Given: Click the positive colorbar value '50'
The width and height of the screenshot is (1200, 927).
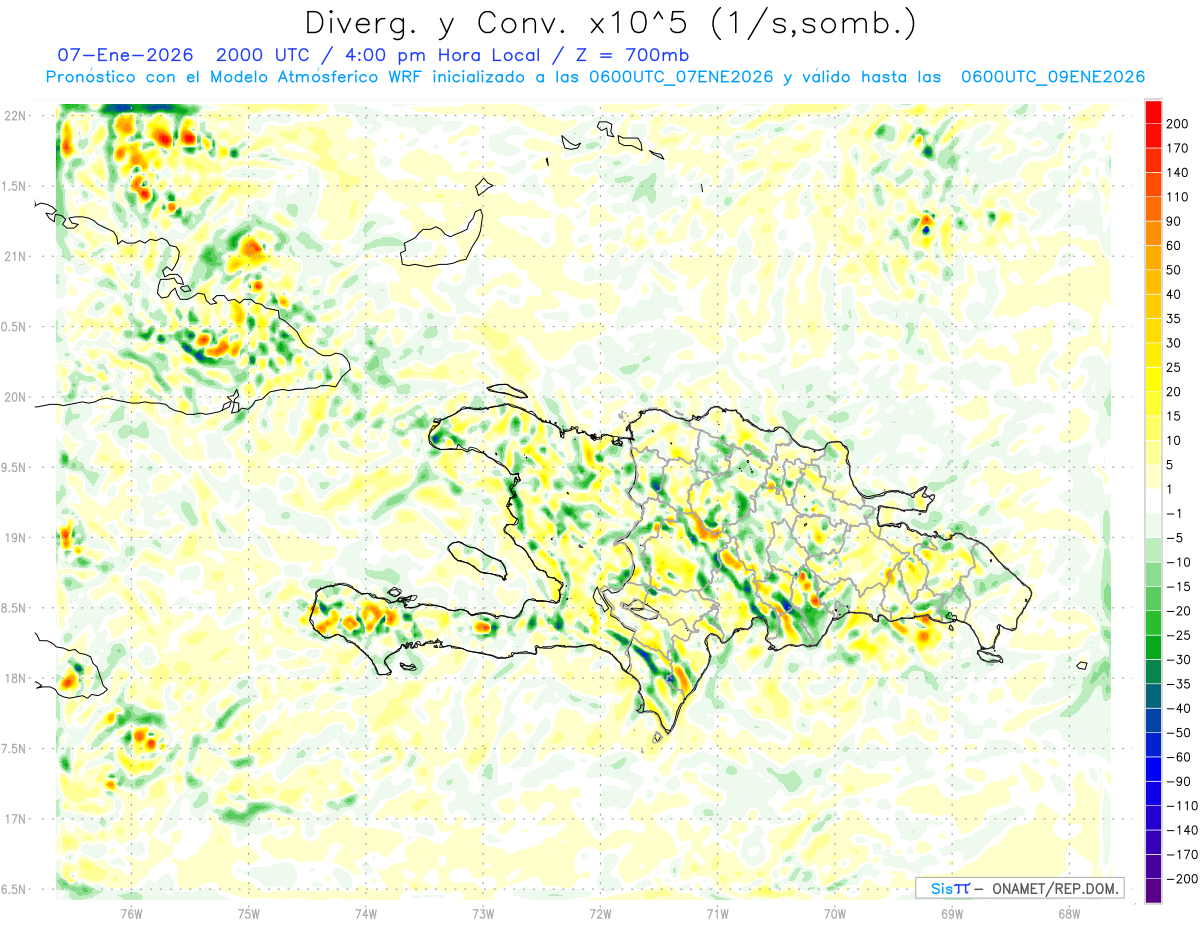Looking at the screenshot, I should [1175, 270].
